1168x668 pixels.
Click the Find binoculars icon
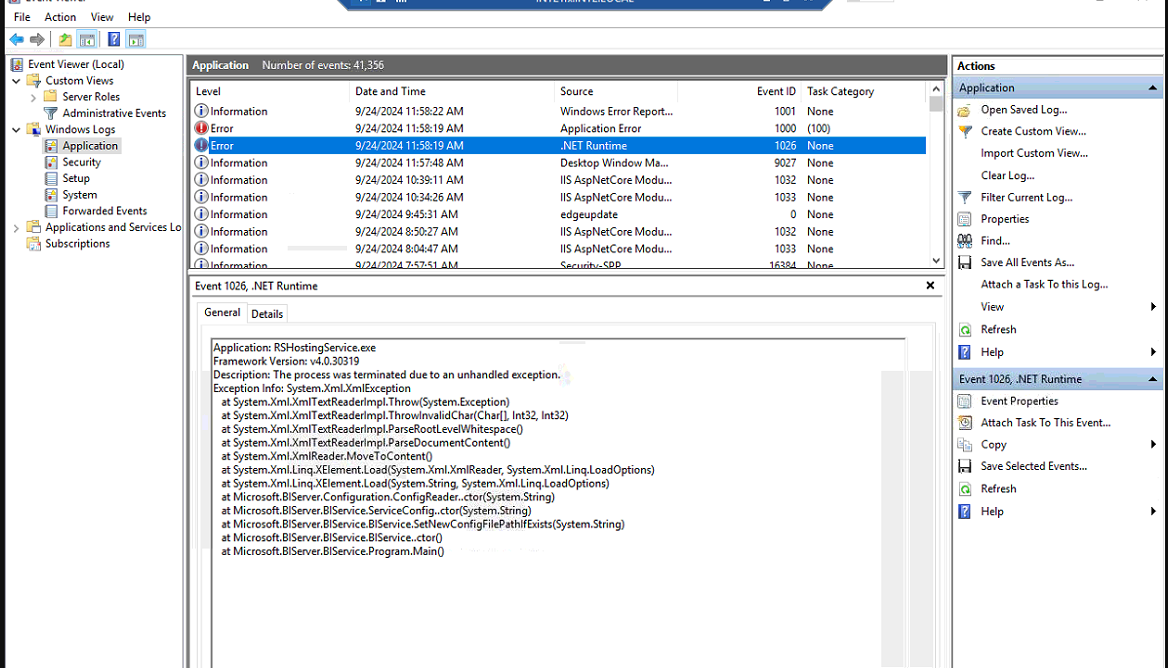[x=964, y=240]
